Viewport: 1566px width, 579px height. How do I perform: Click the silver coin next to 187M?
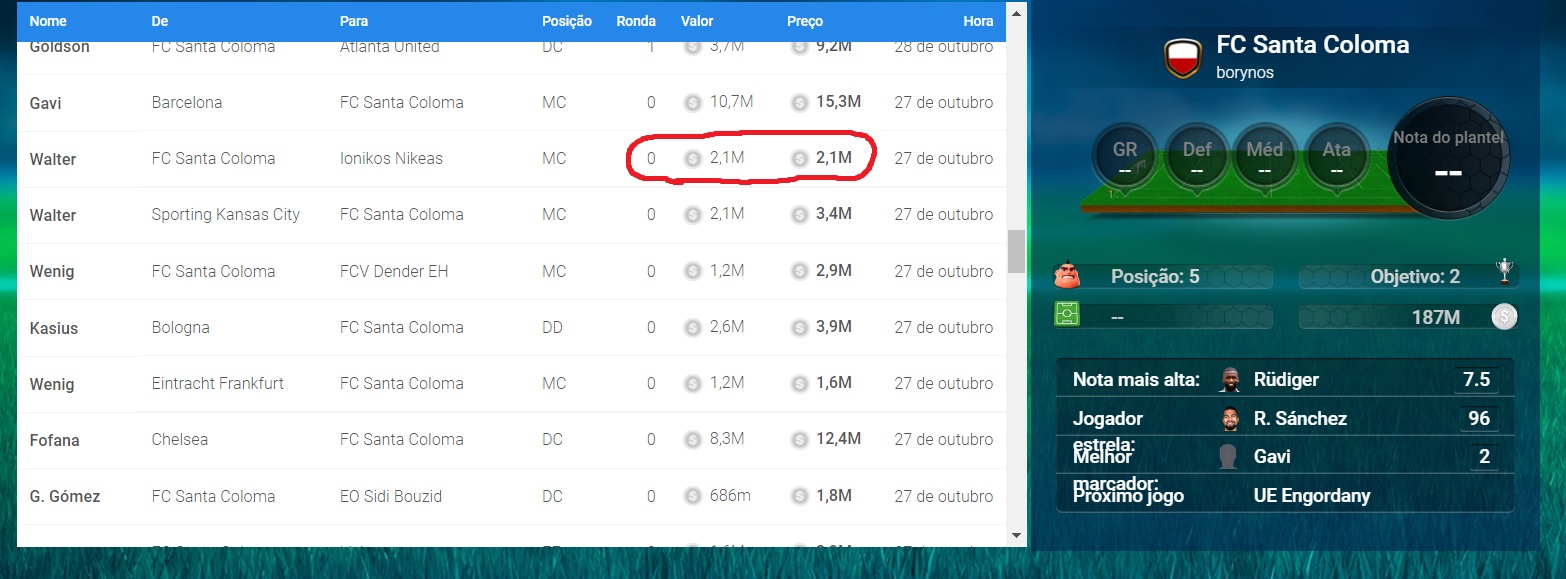1504,317
